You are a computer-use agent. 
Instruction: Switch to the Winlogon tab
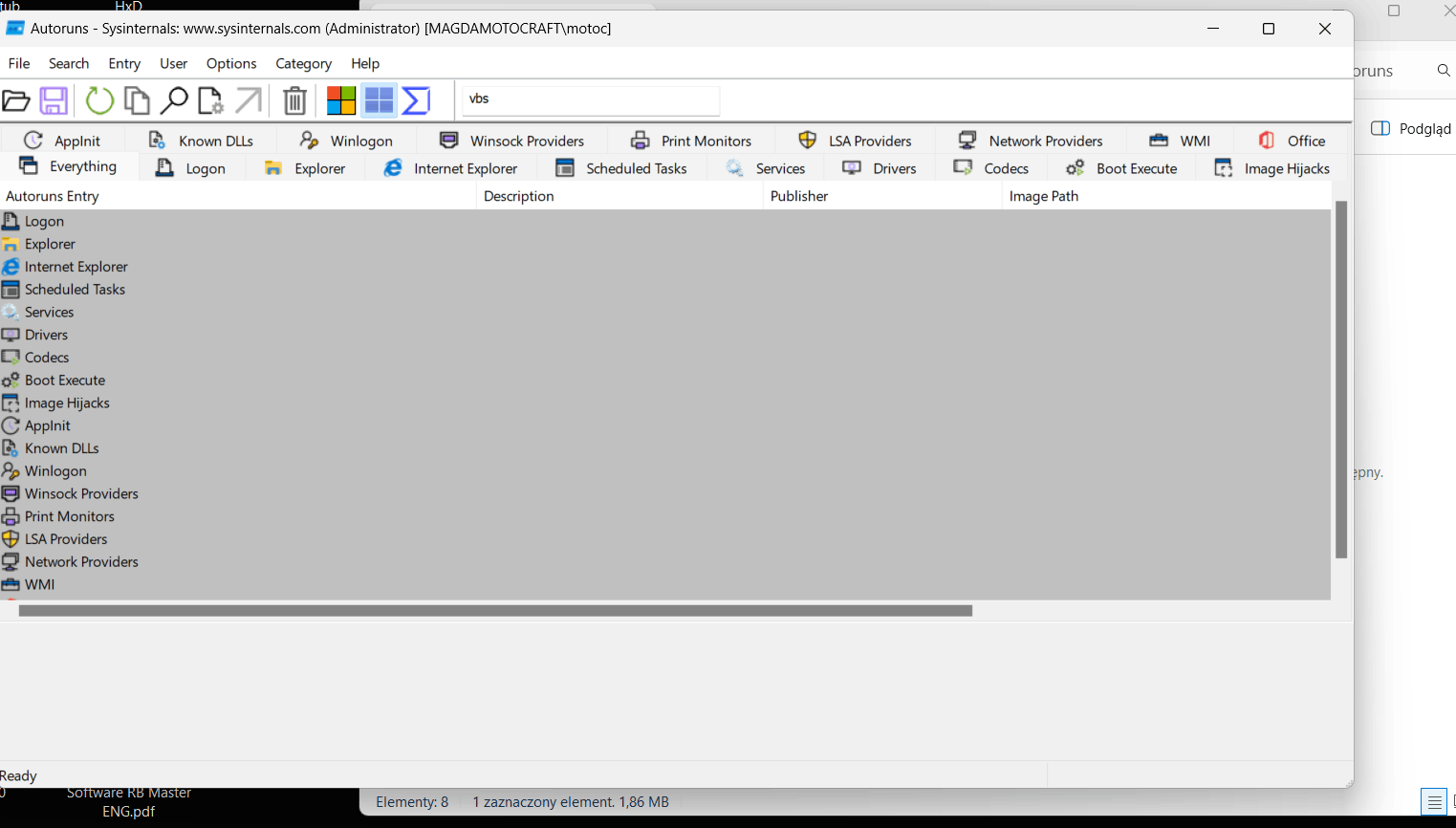(x=346, y=141)
